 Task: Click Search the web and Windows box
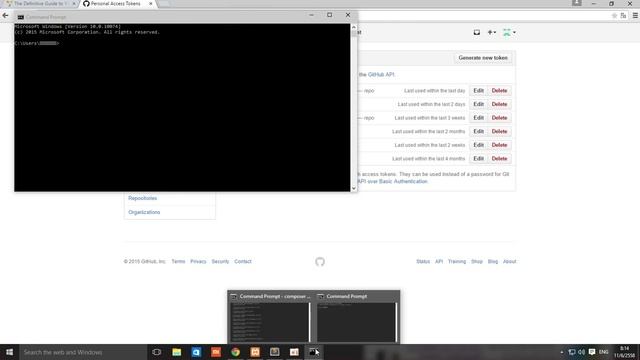pos(83,352)
